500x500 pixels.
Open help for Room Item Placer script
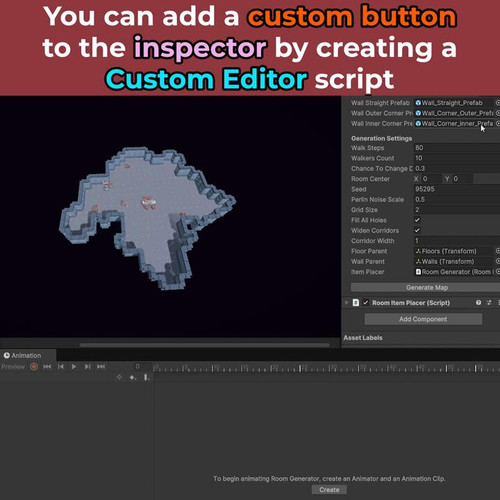point(478,303)
